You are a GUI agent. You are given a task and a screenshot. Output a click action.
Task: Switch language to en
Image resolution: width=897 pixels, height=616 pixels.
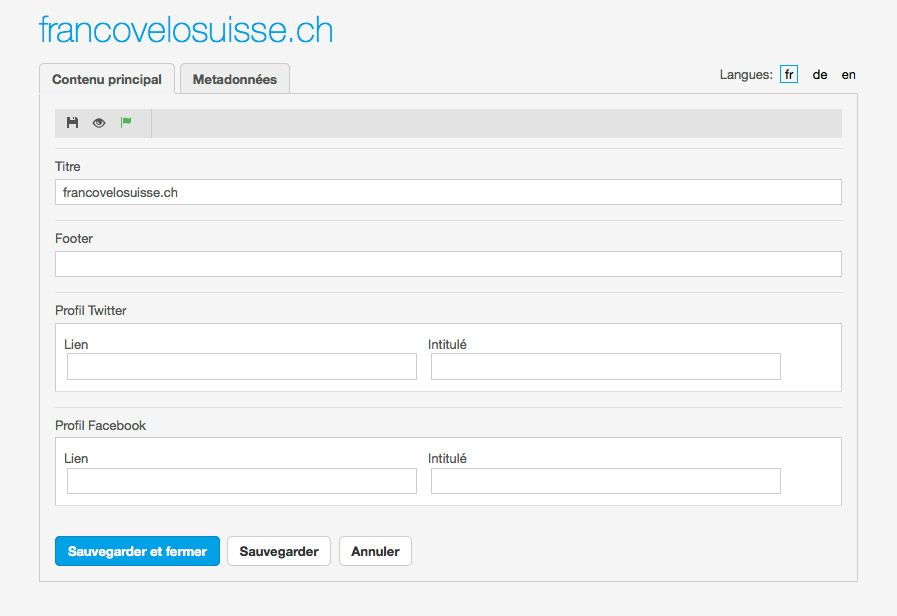[848, 74]
